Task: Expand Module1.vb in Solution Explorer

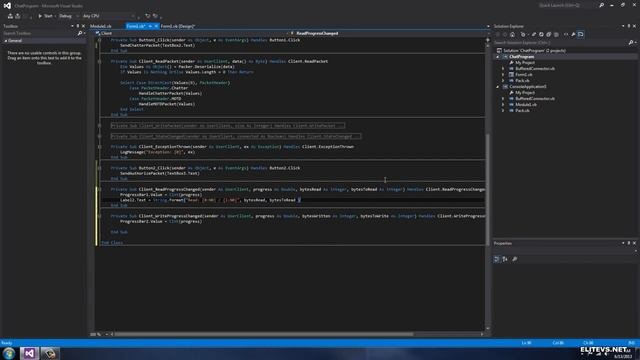Action: [503, 104]
